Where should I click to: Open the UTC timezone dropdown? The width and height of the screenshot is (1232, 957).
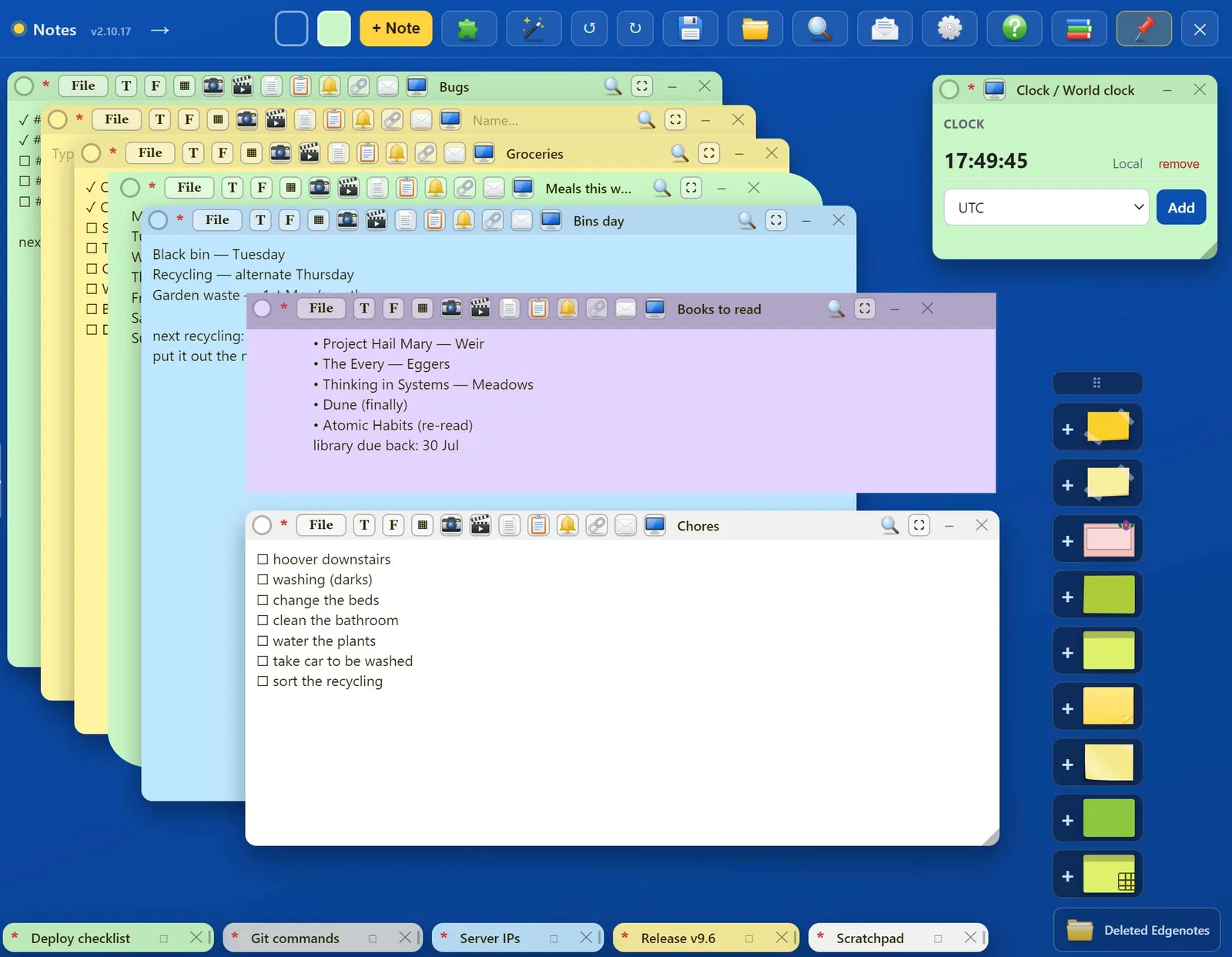(1046, 207)
